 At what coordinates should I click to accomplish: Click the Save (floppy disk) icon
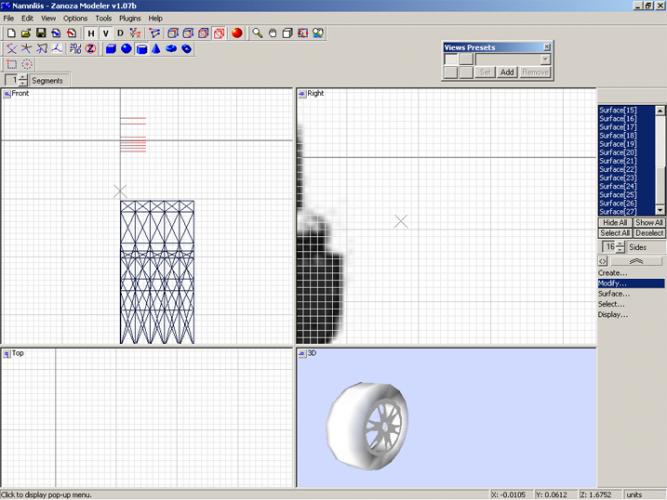[41, 33]
